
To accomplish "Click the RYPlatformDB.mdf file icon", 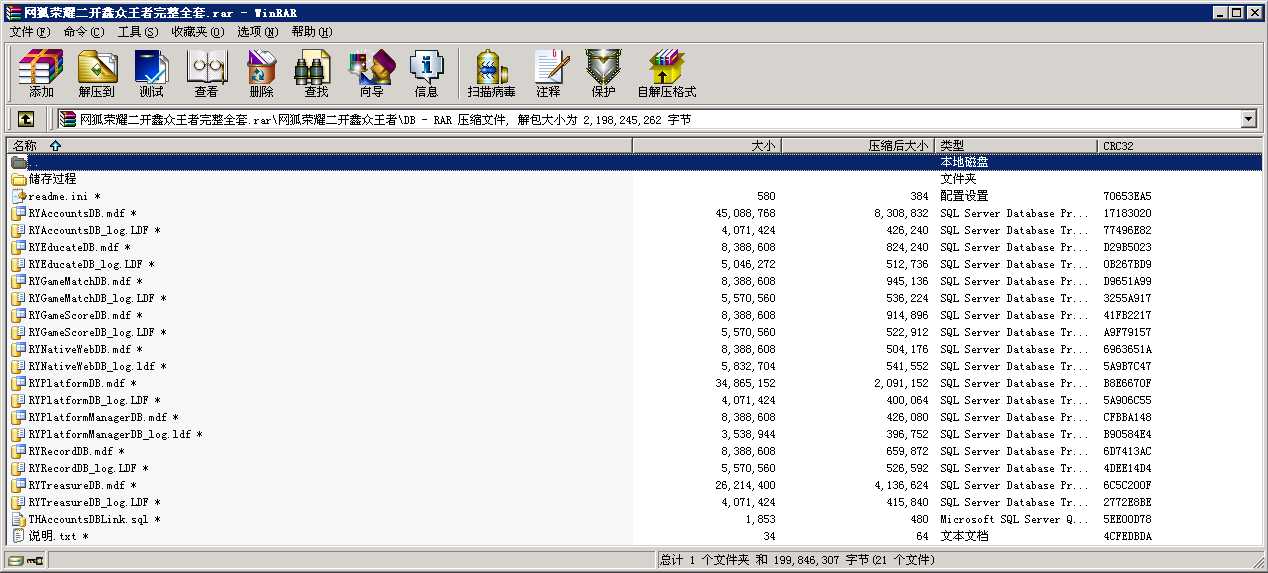I will [x=19, y=383].
